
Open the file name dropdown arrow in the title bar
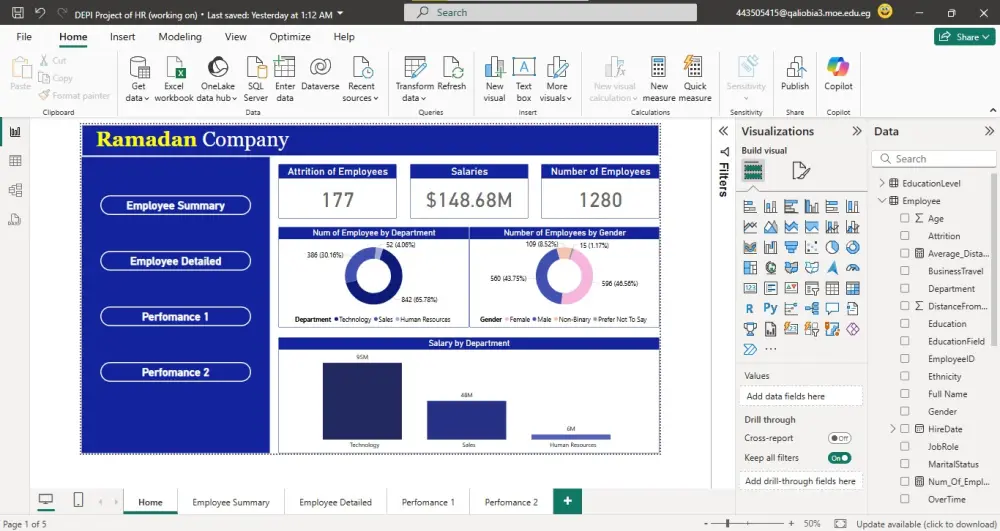coord(339,14)
